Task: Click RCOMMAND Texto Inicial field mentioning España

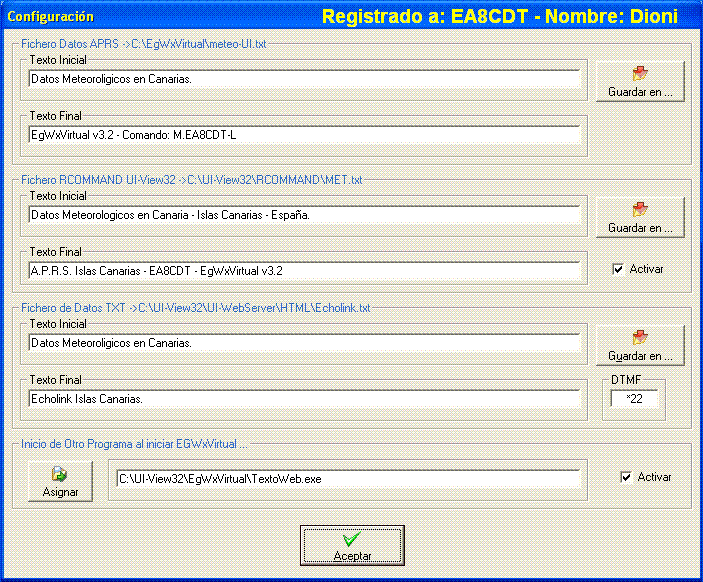Action: (x=304, y=215)
